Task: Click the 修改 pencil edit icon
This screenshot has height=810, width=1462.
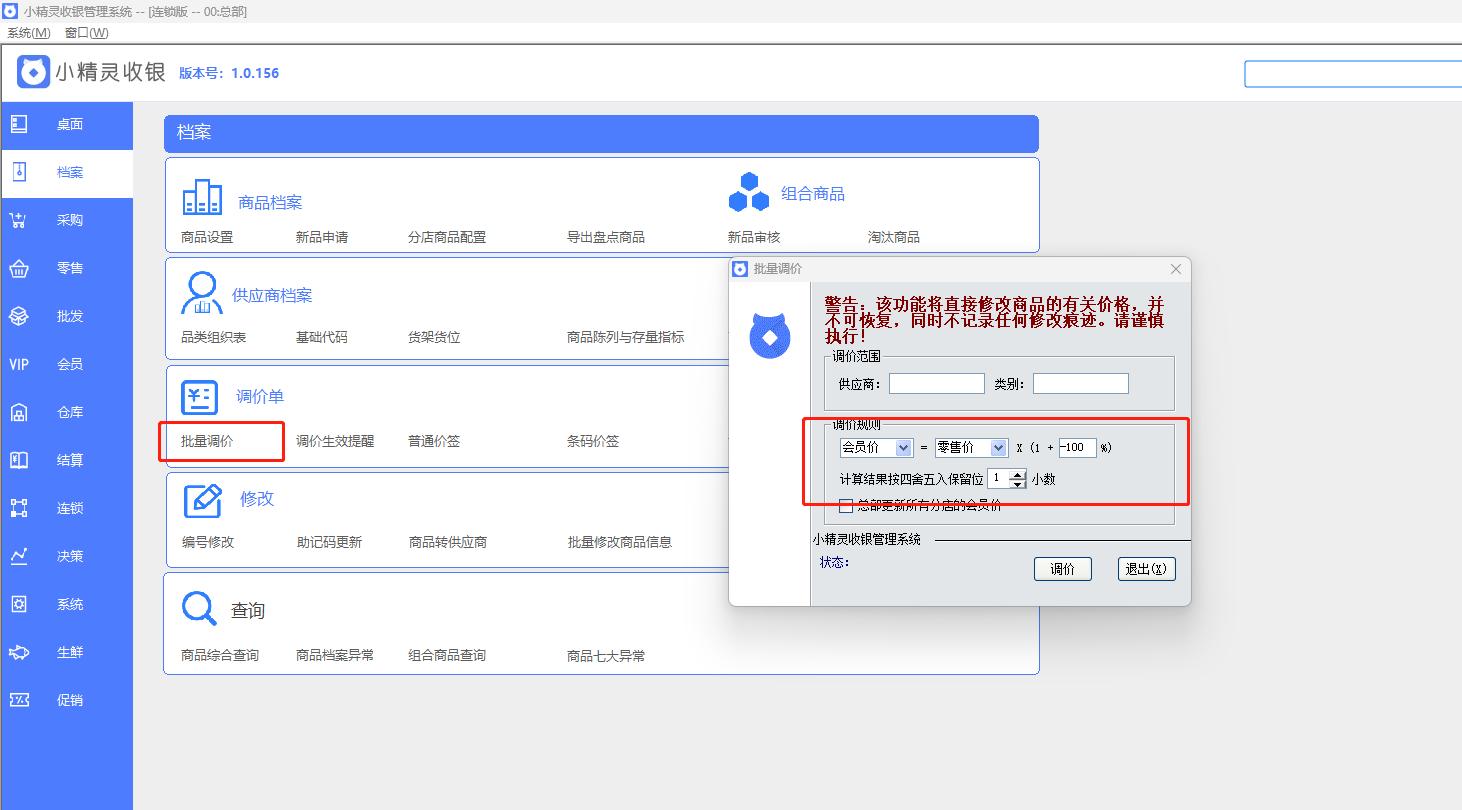Action: click(x=203, y=500)
